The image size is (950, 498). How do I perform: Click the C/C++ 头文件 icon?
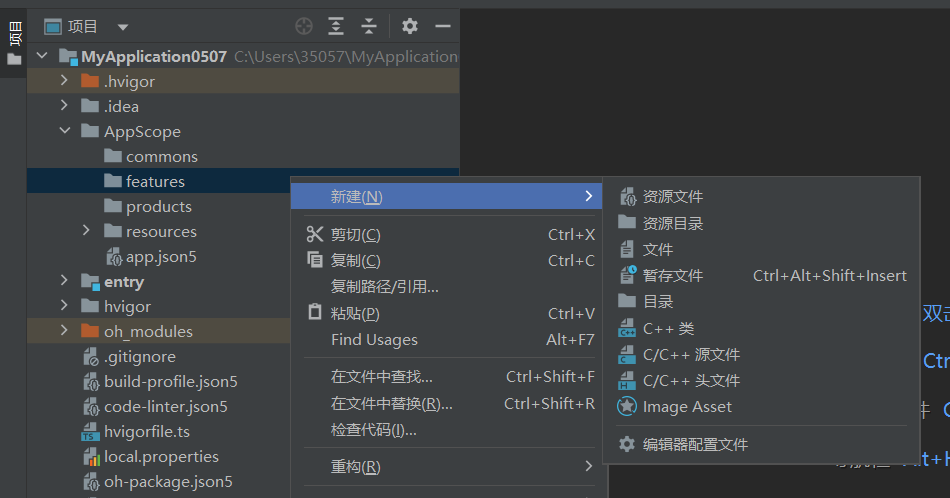coord(627,380)
